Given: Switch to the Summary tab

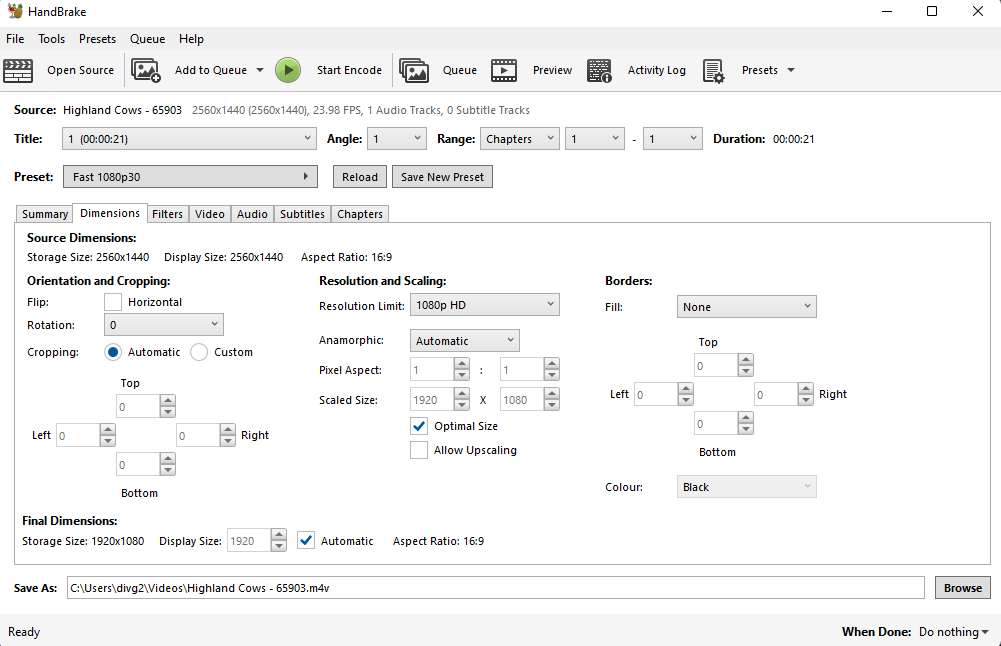Looking at the screenshot, I should (45, 214).
